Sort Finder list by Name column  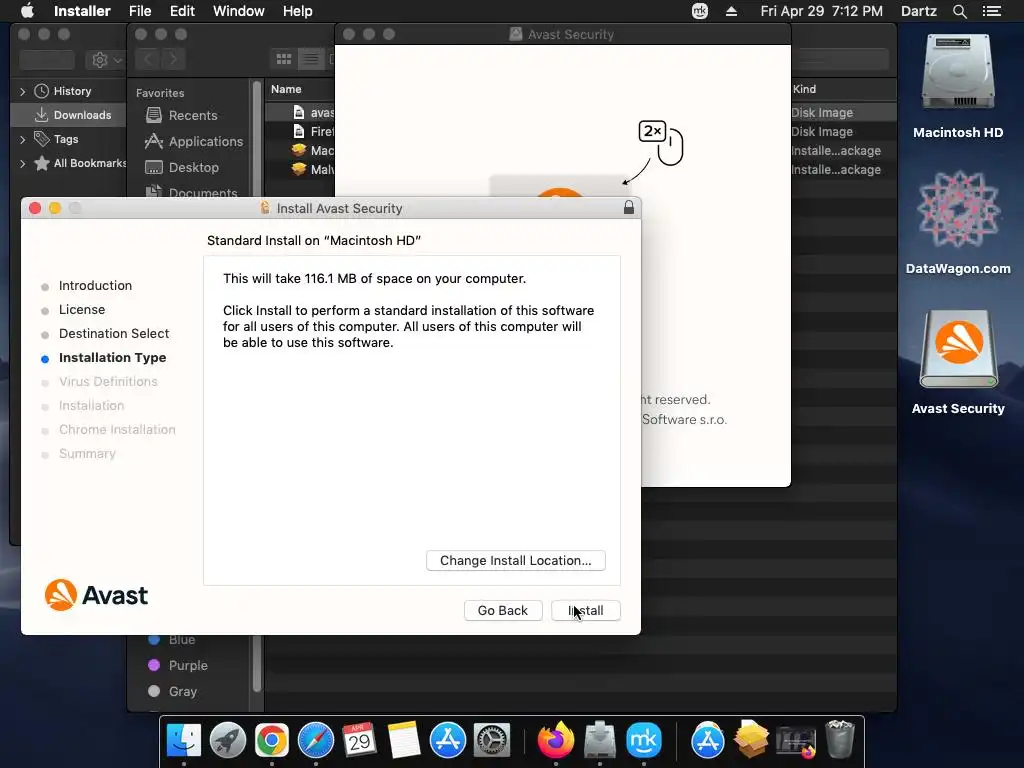click(x=286, y=89)
